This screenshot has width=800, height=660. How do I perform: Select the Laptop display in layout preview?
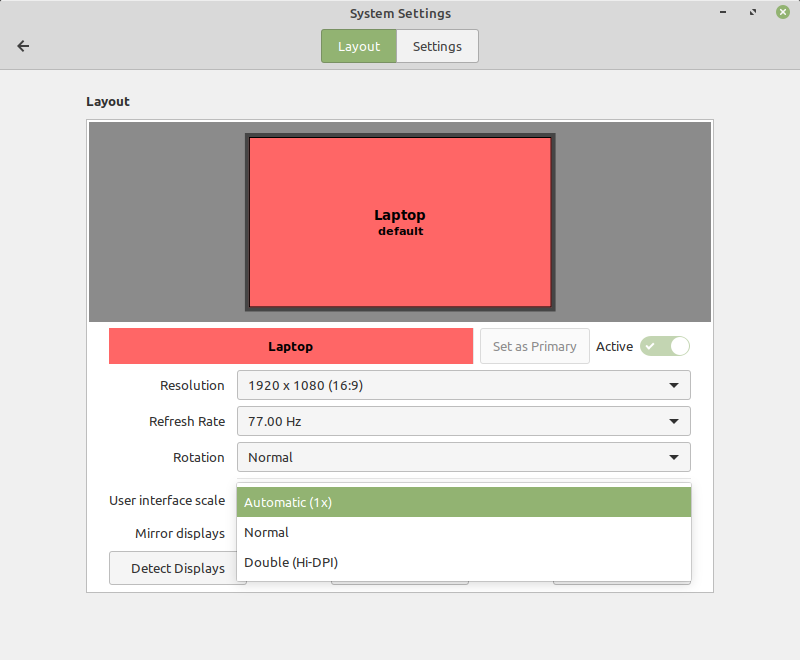[x=400, y=222]
